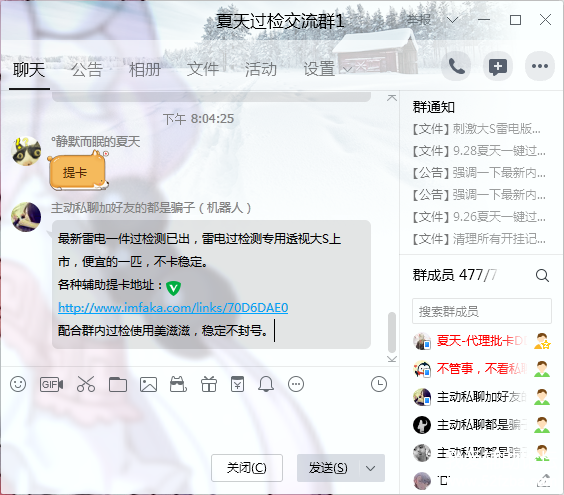This screenshot has width=564, height=495.
Task: Click sender name 主动私聊加好友的都是骗子（机器人）
Action: 151,208
